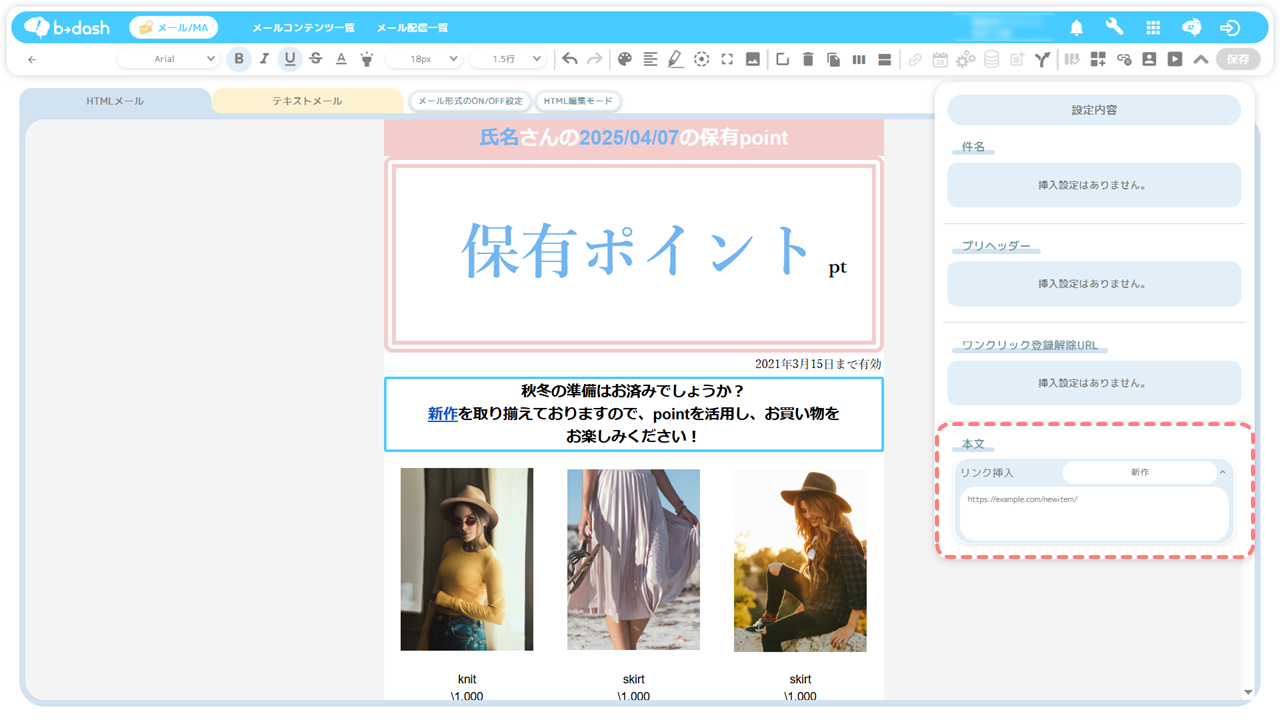Open notifications with the bell icon
Image resolution: width=1280 pixels, height=720 pixels.
pos(1077,28)
